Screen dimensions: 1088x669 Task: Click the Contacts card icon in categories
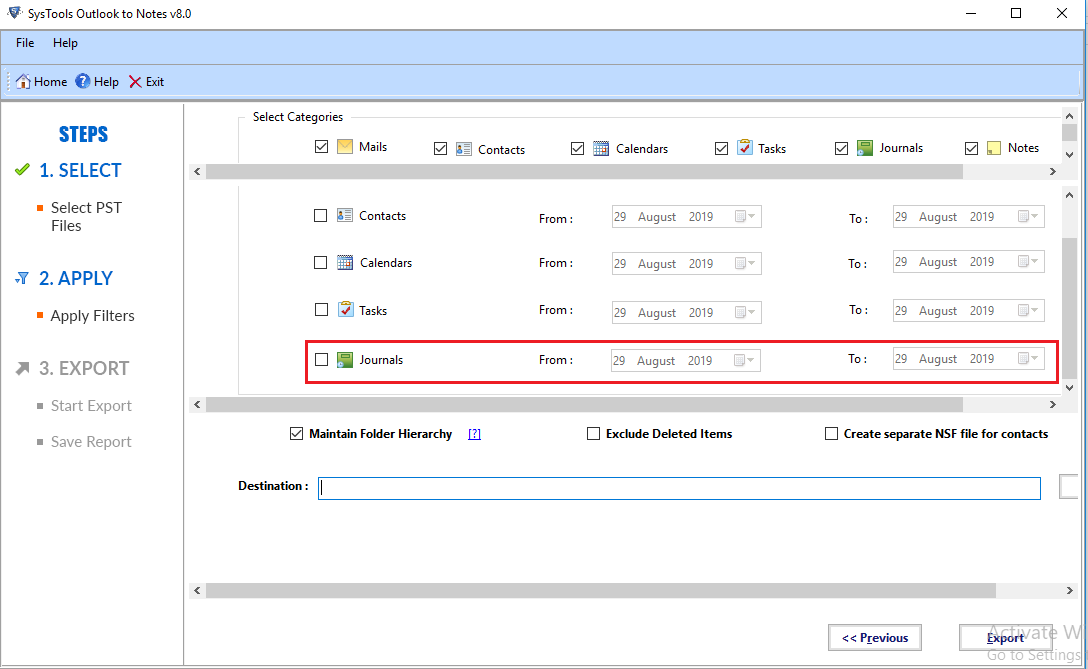point(464,149)
